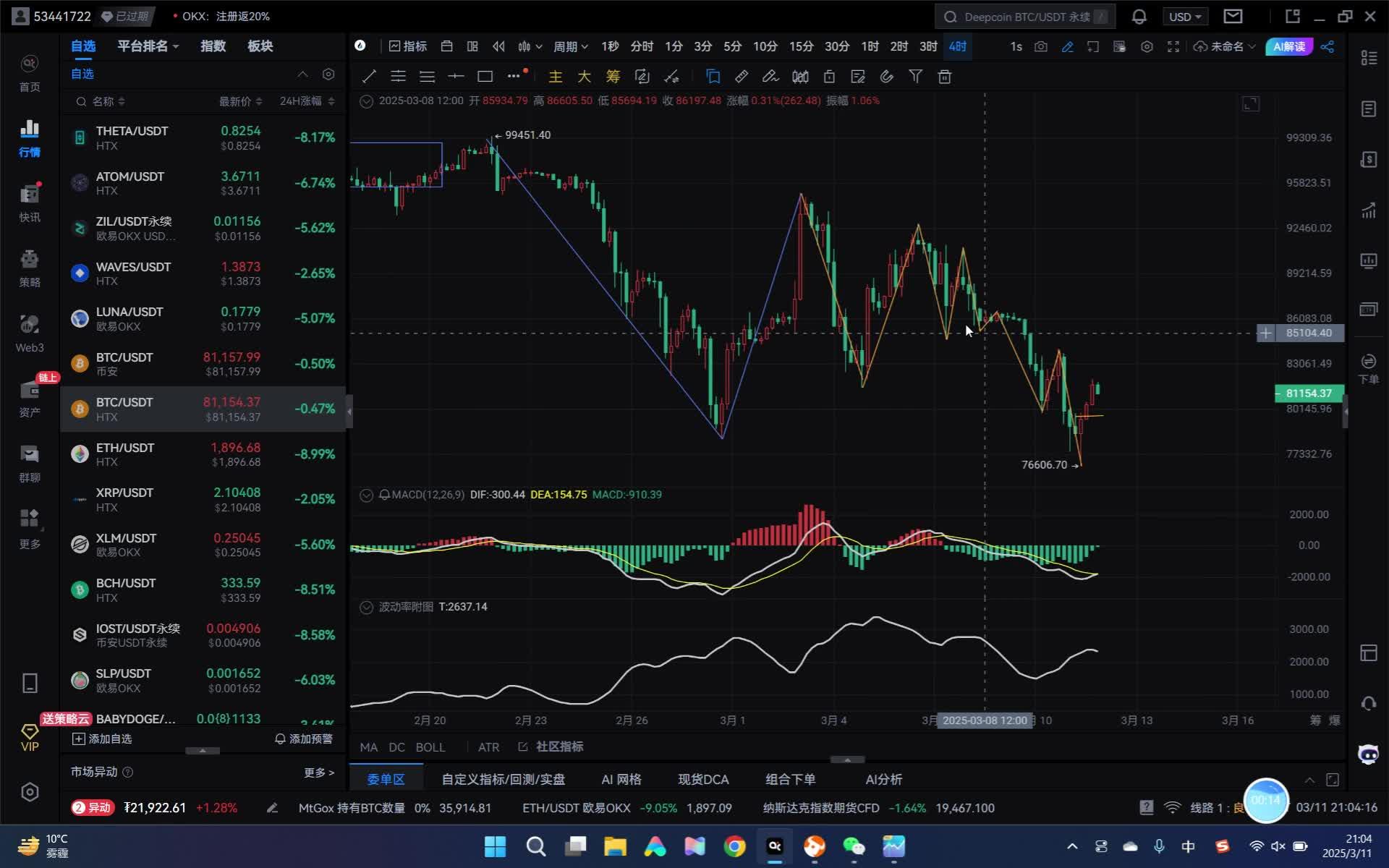Click the share icon in chart toolbar
Image resolution: width=1389 pixels, height=868 pixels.
1327,46
